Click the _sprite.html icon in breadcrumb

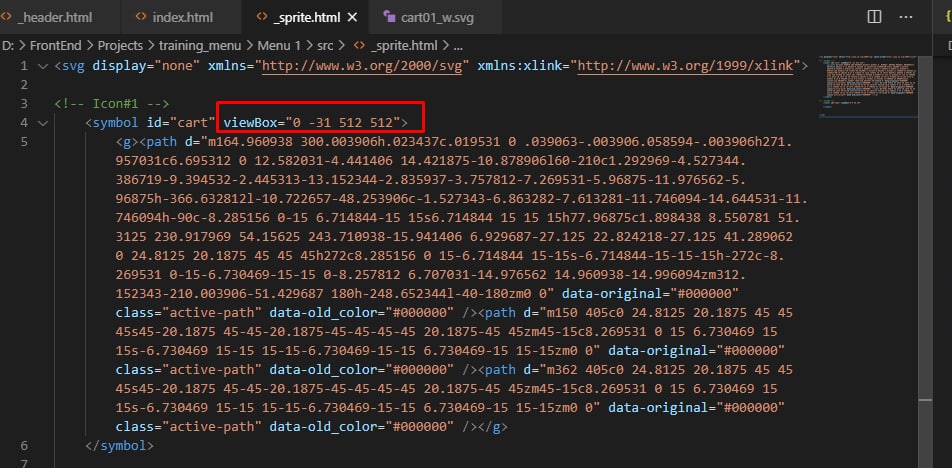359,46
